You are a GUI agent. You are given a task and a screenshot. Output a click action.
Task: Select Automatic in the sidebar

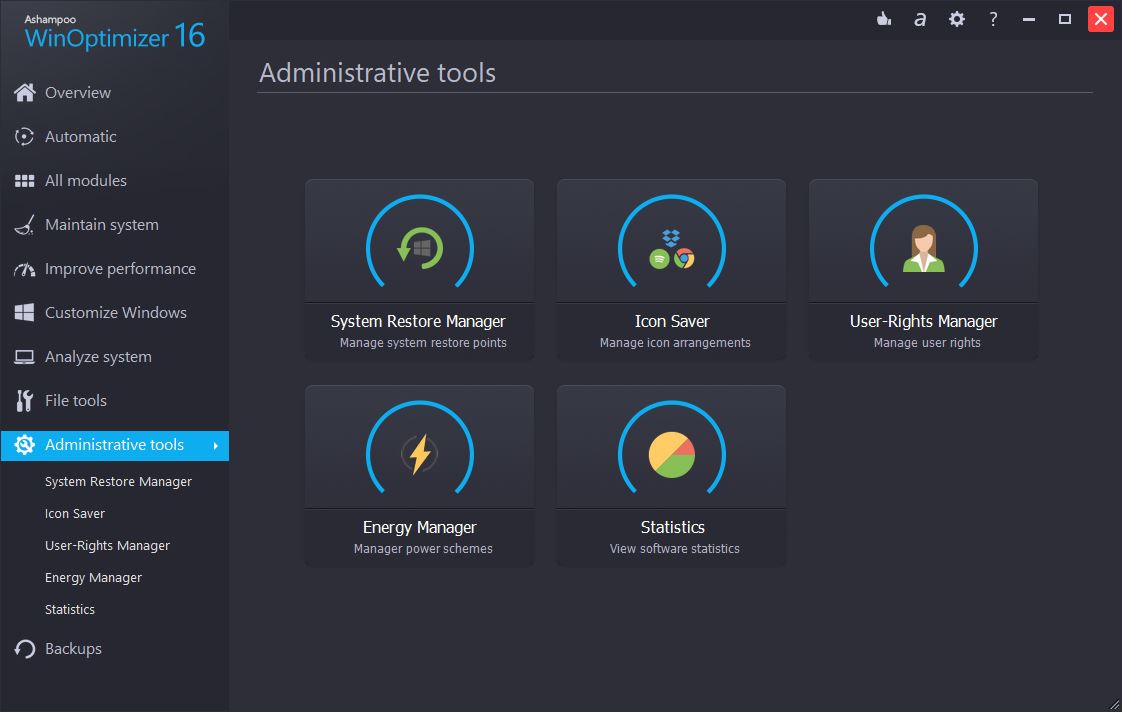[x=80, y=137]
